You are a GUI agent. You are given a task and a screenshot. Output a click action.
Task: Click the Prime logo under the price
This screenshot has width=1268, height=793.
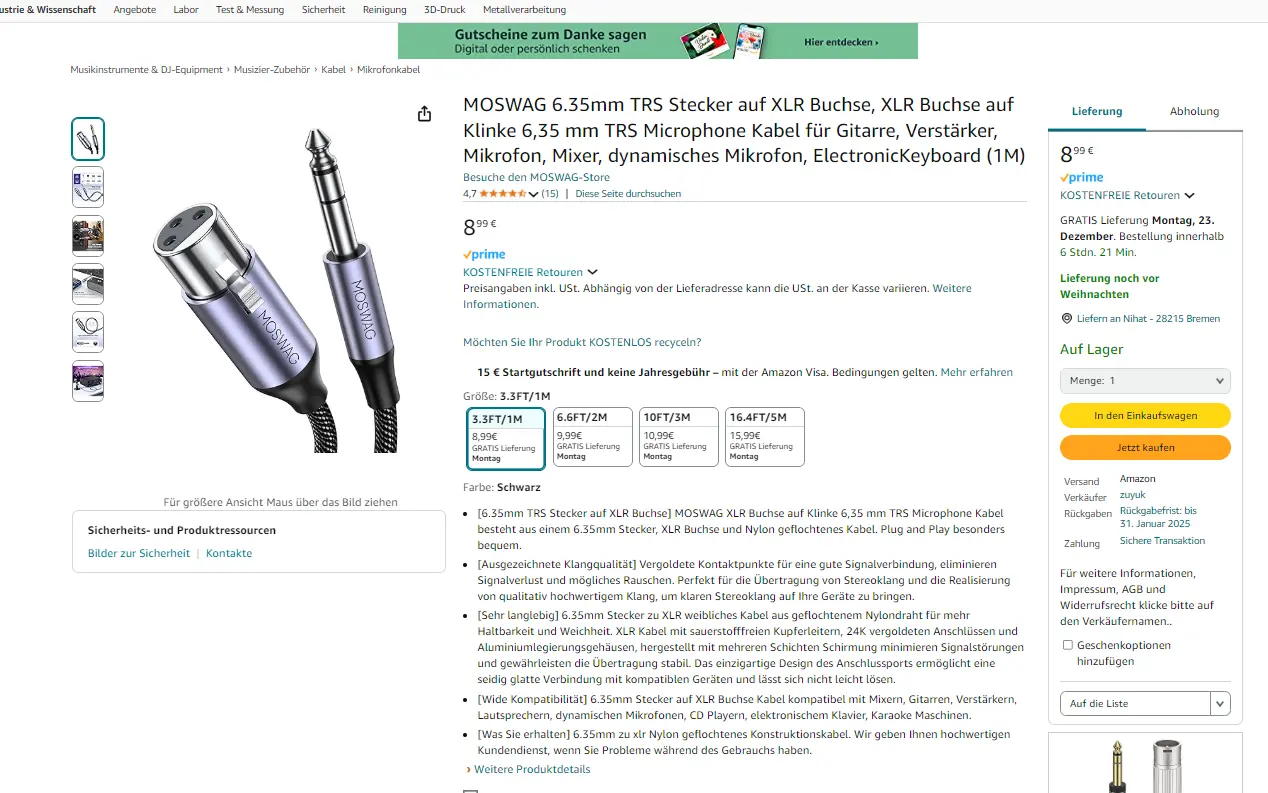pos(484,255)
